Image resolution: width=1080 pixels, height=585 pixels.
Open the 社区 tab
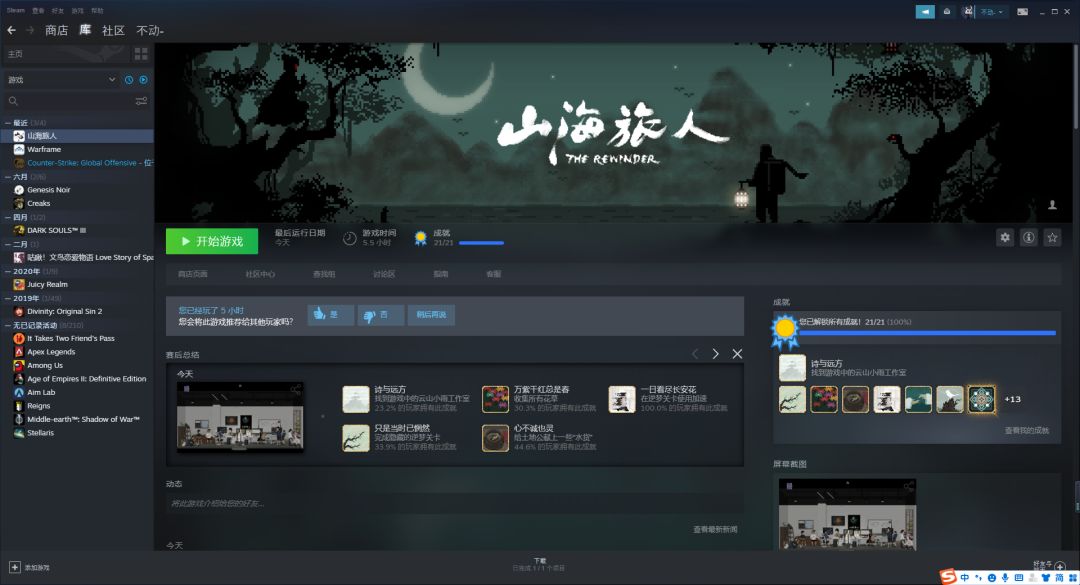click(113, 30)
